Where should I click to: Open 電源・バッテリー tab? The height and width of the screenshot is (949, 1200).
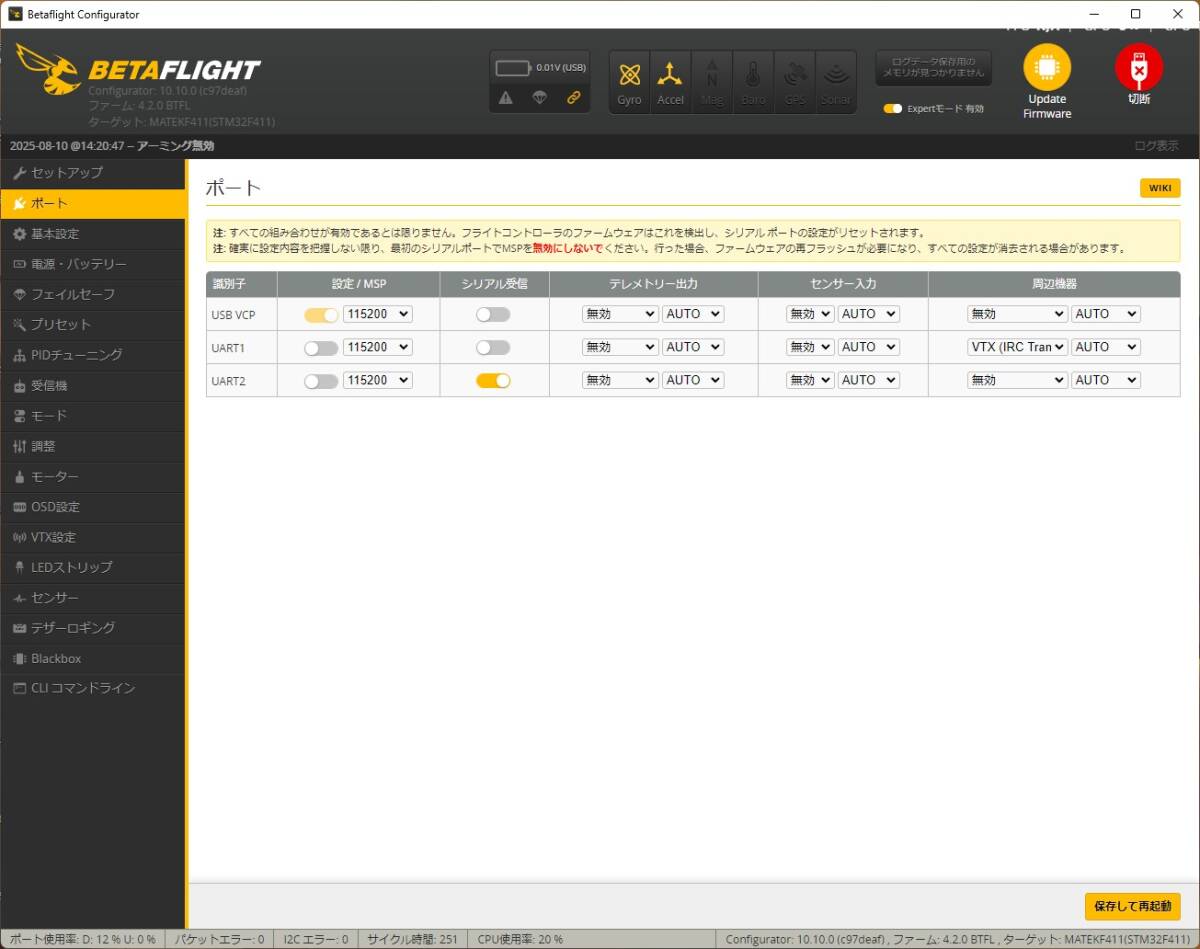[x=93, y=264]
